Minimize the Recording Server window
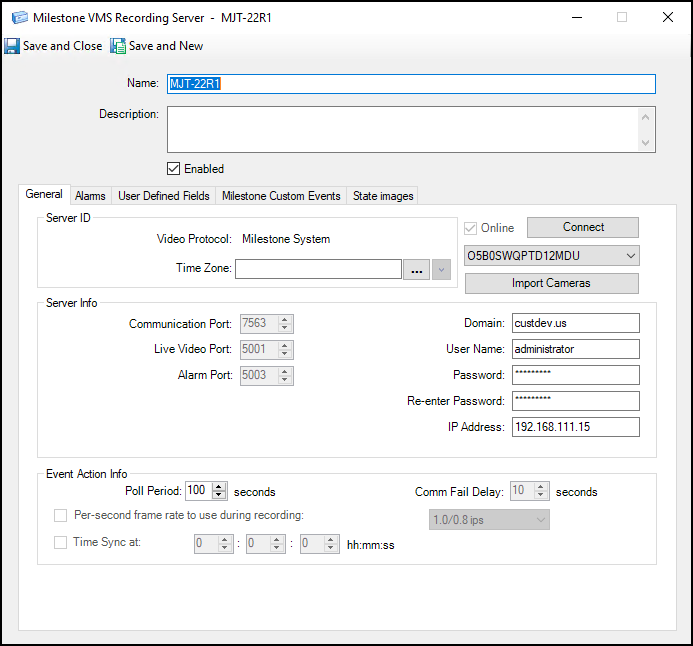The image size is (693, 646). [x=577, y=18]
